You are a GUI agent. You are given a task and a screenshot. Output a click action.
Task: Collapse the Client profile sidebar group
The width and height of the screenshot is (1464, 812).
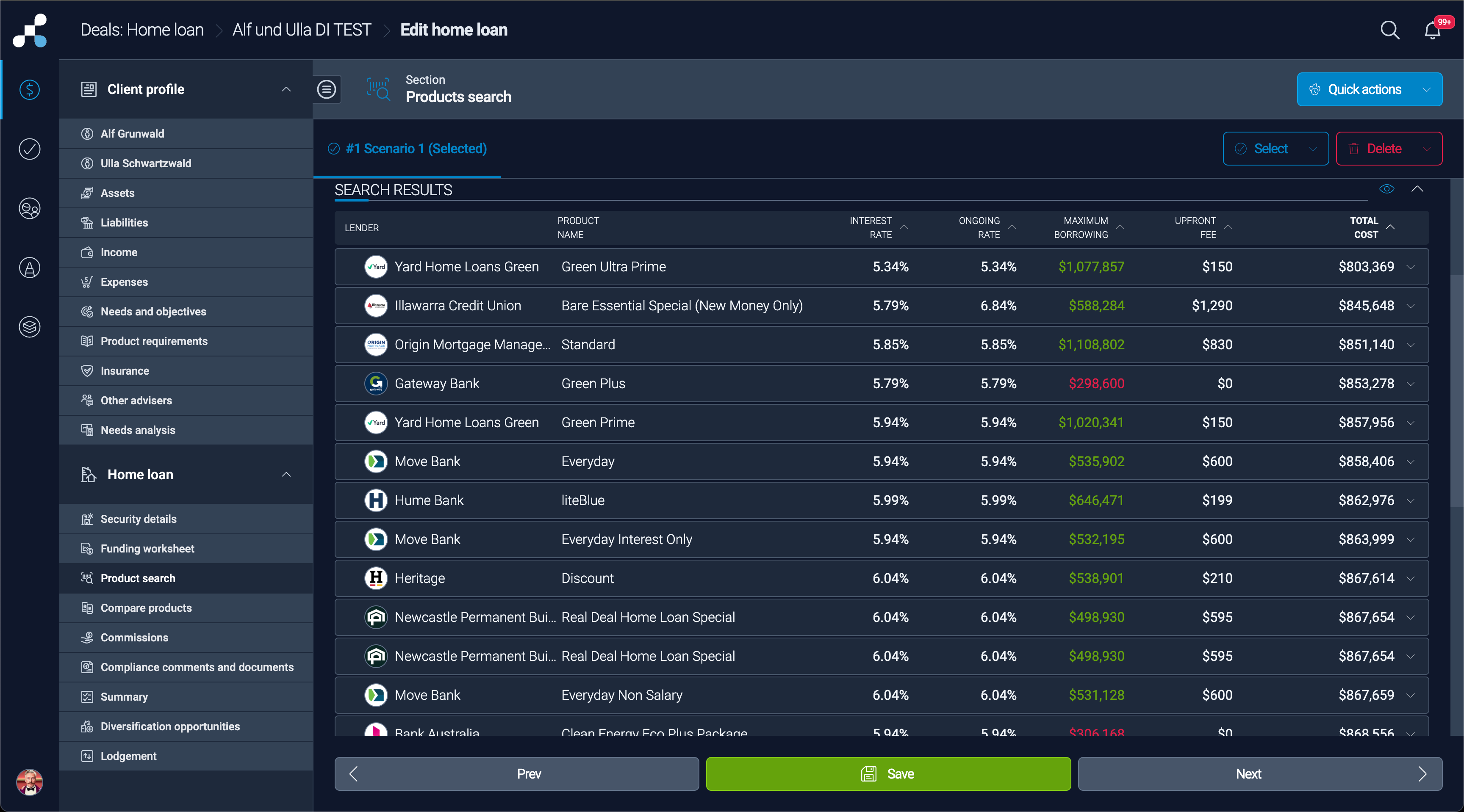point(286,89)
